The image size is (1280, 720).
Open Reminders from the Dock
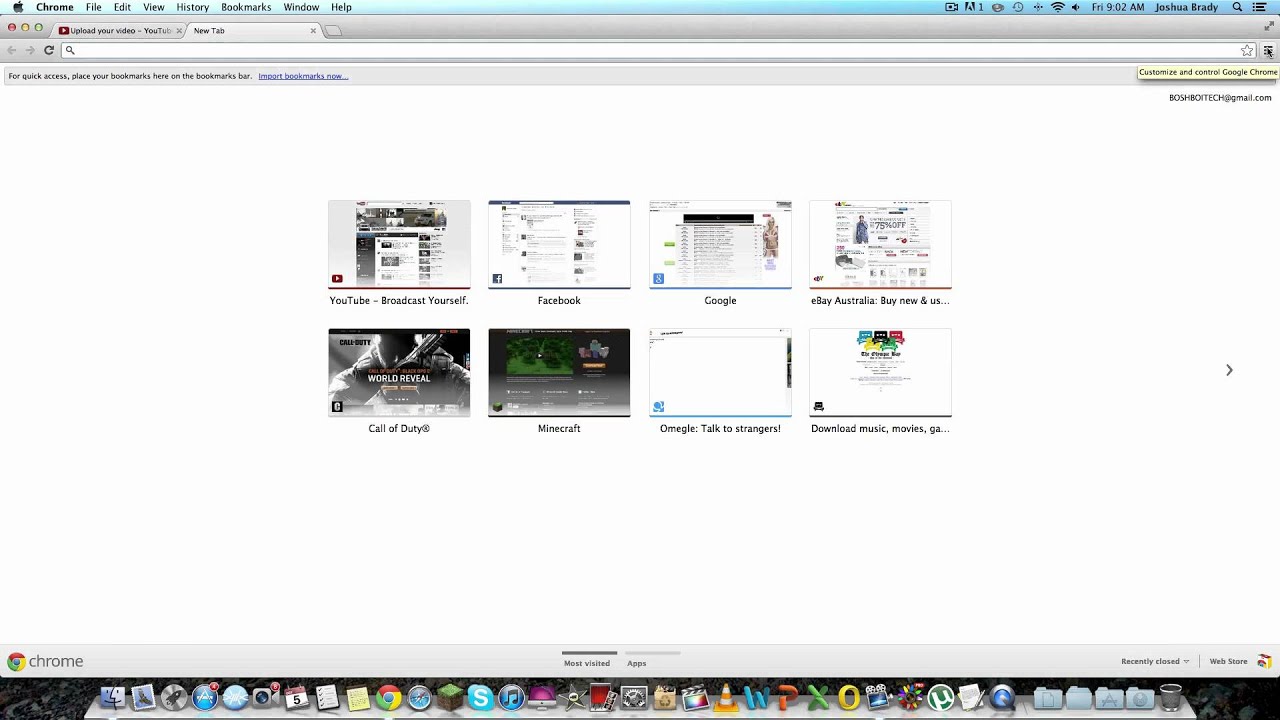[327, 697]
